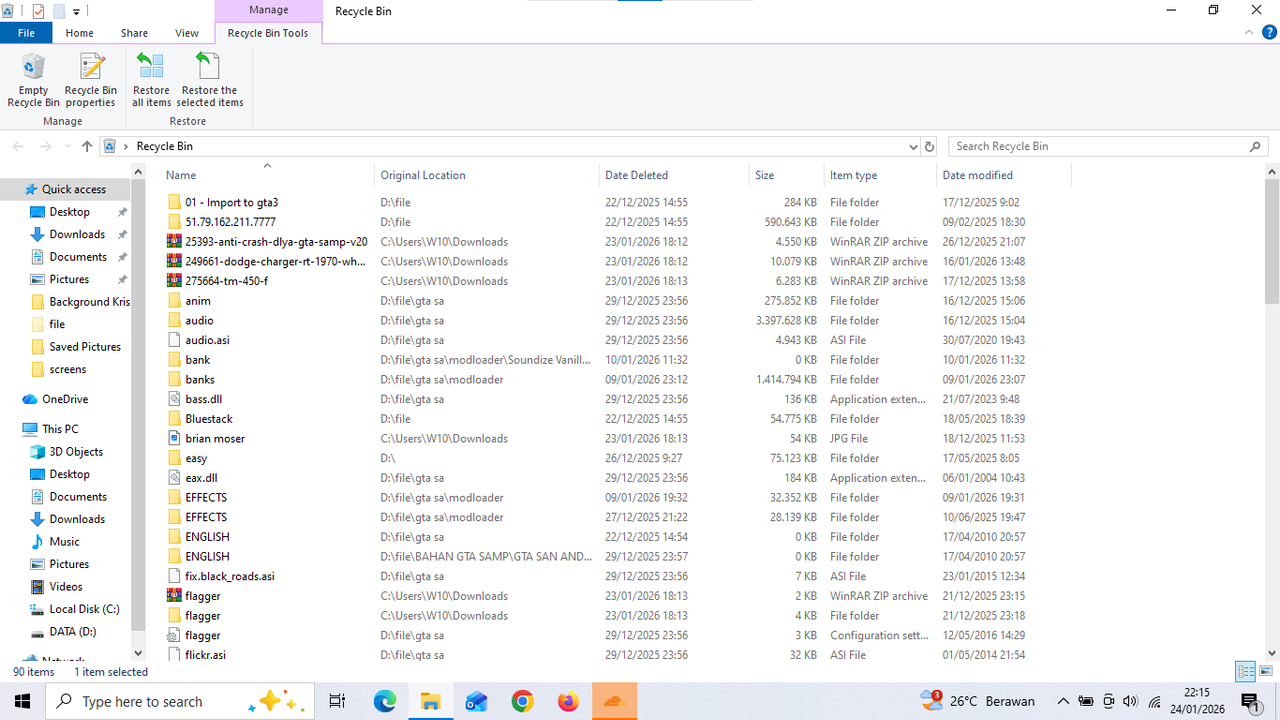1280x720 pixels.
Task: Switch to large icons view layout
Action: pyautogui.click(x=1266, y=672)
